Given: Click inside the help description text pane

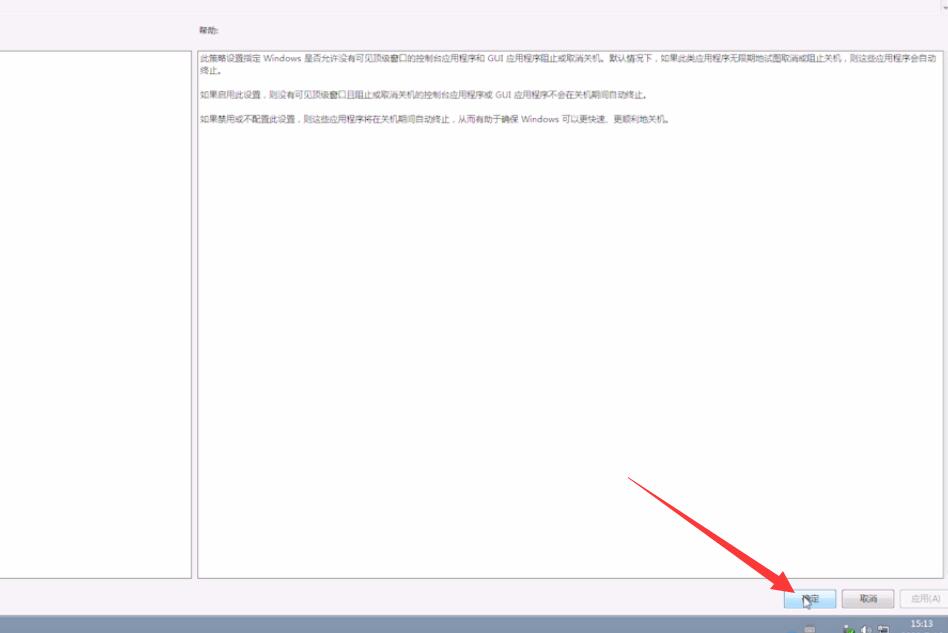Looking at the screenshot, I should point(570,314).
